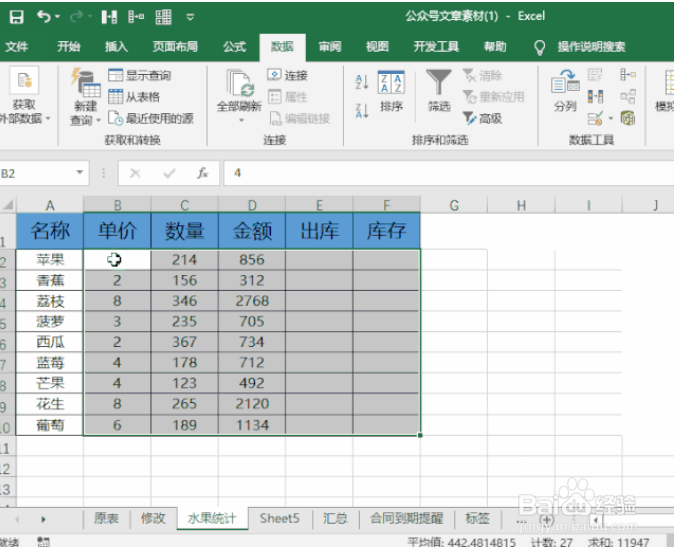Select column H header
Image resolution: width=676 pixels, height=550 pixels.
click(521, 205)
